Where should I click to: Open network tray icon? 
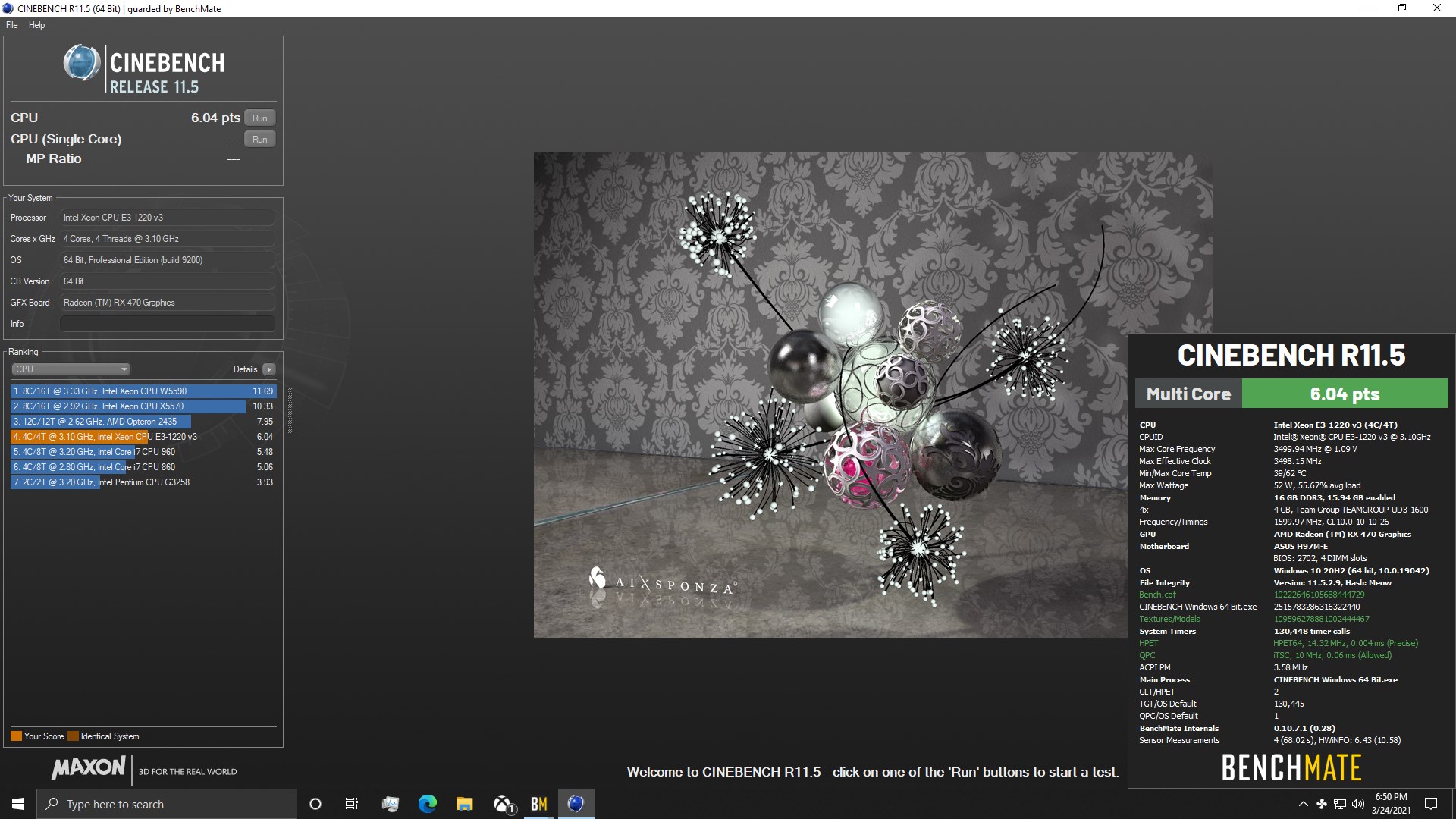pos(1340,804)
